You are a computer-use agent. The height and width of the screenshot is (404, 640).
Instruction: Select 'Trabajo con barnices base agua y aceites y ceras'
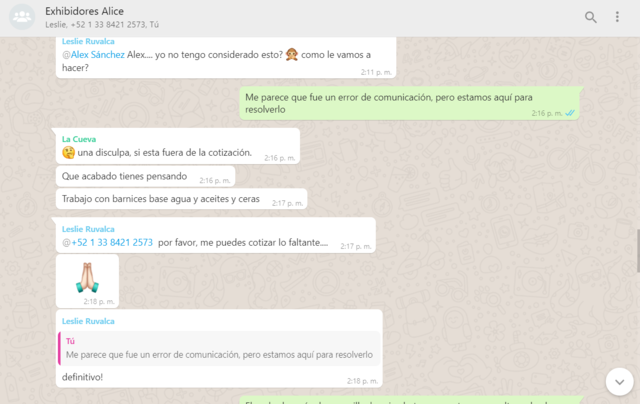[161, 199]
